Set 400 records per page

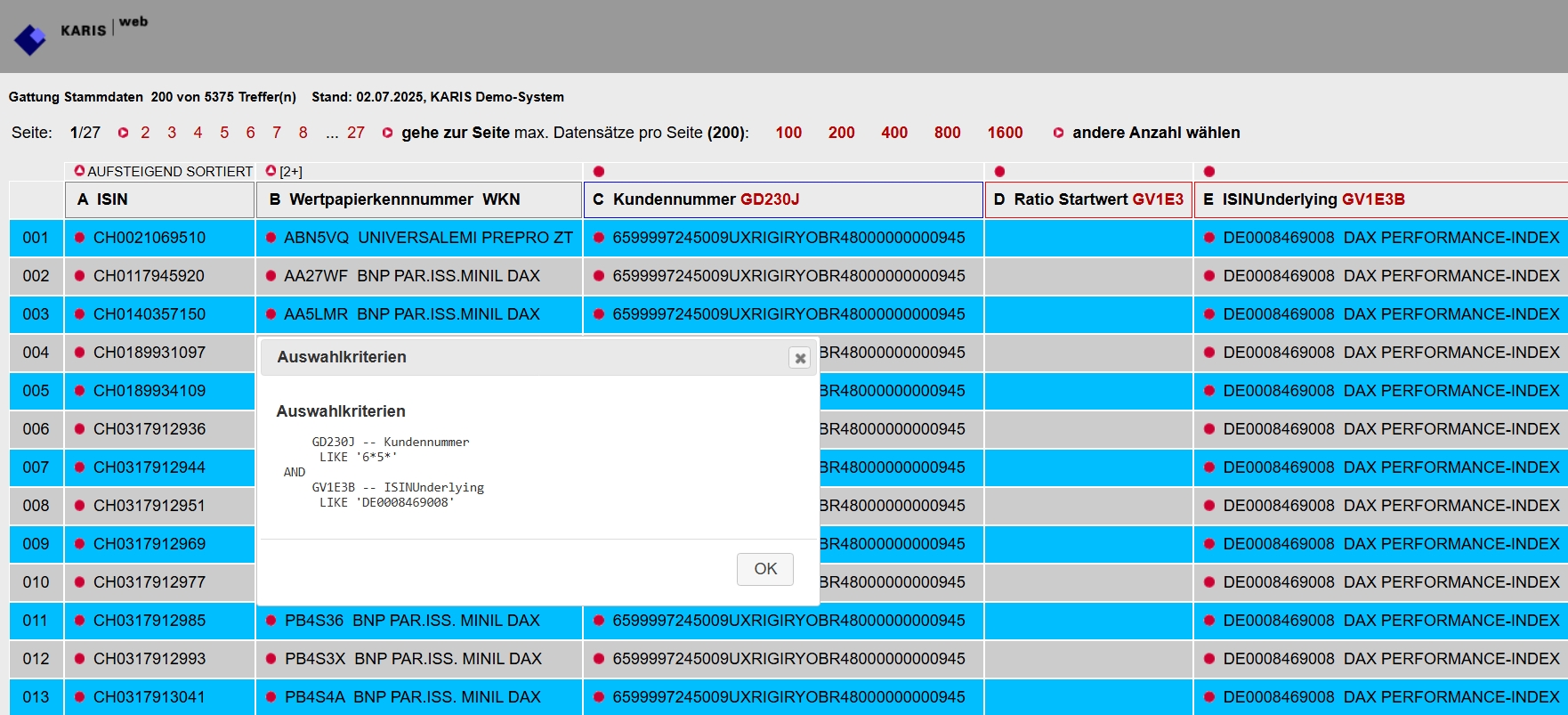click(x=894, y=133)
